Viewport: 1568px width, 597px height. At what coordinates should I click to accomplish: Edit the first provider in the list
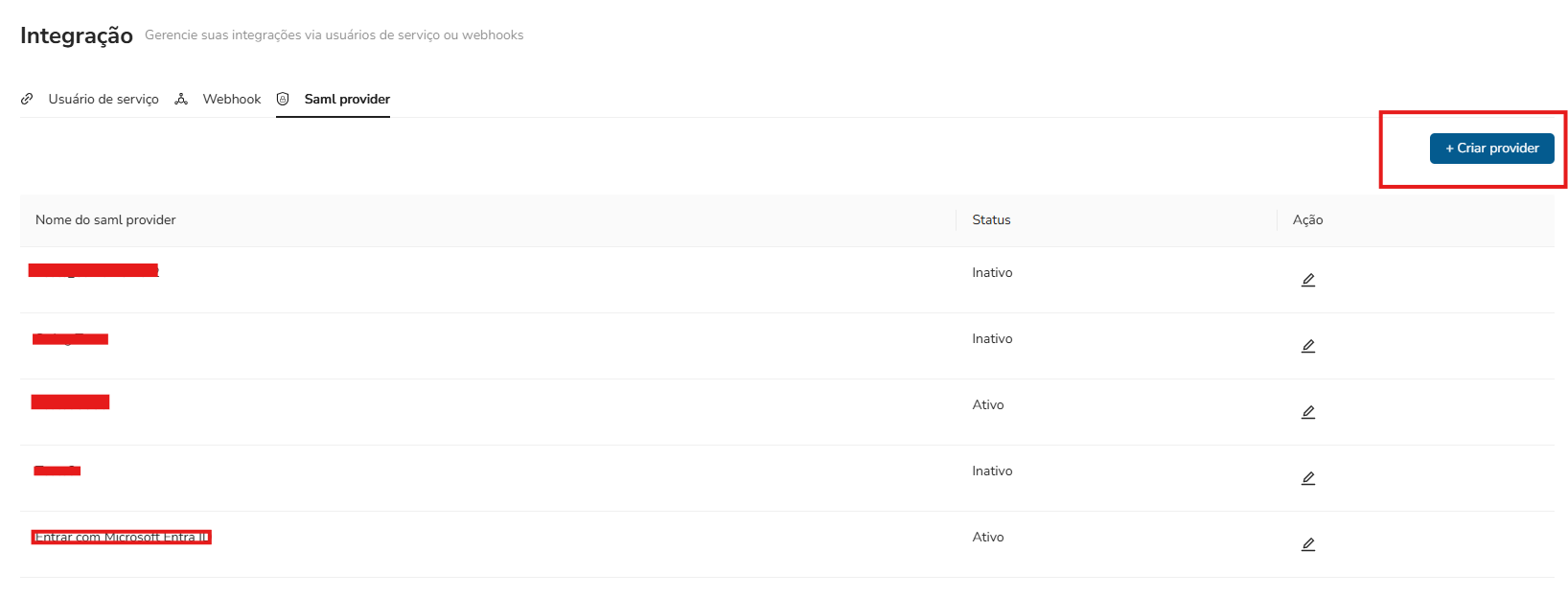pyautogui.click(x=1307, y=280)
